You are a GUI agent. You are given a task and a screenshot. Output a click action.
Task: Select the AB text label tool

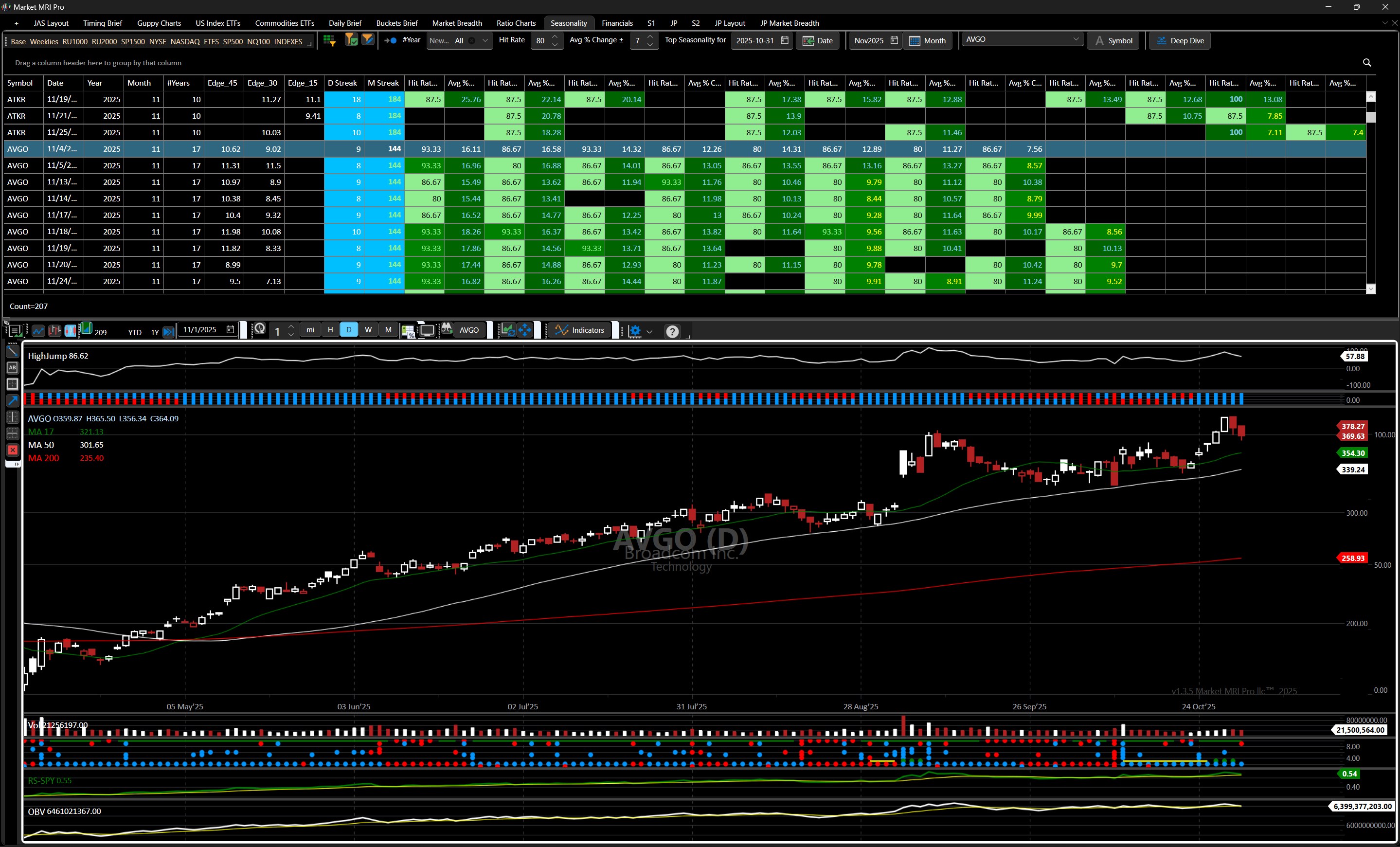13,367
